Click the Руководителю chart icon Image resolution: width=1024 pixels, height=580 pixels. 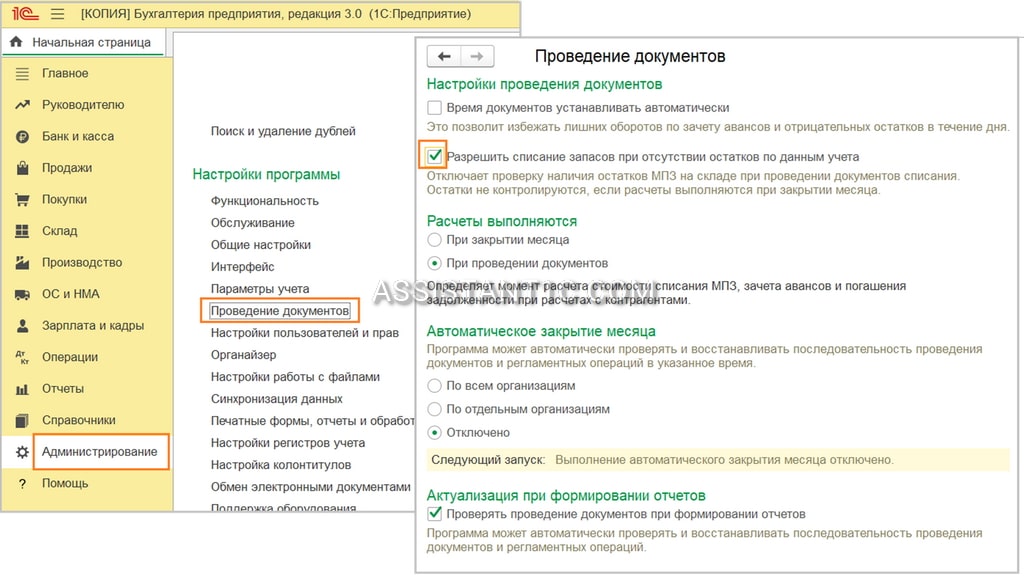22,105
